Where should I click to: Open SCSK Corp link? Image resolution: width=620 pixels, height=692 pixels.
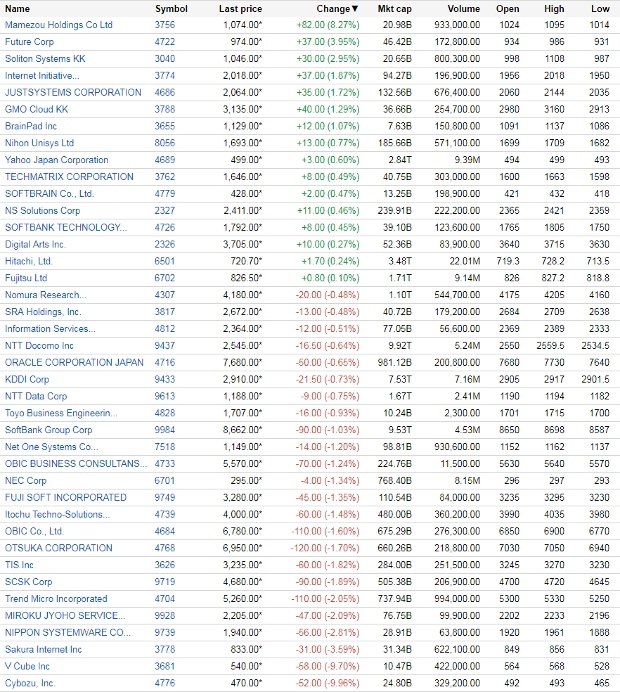[28, 582]
